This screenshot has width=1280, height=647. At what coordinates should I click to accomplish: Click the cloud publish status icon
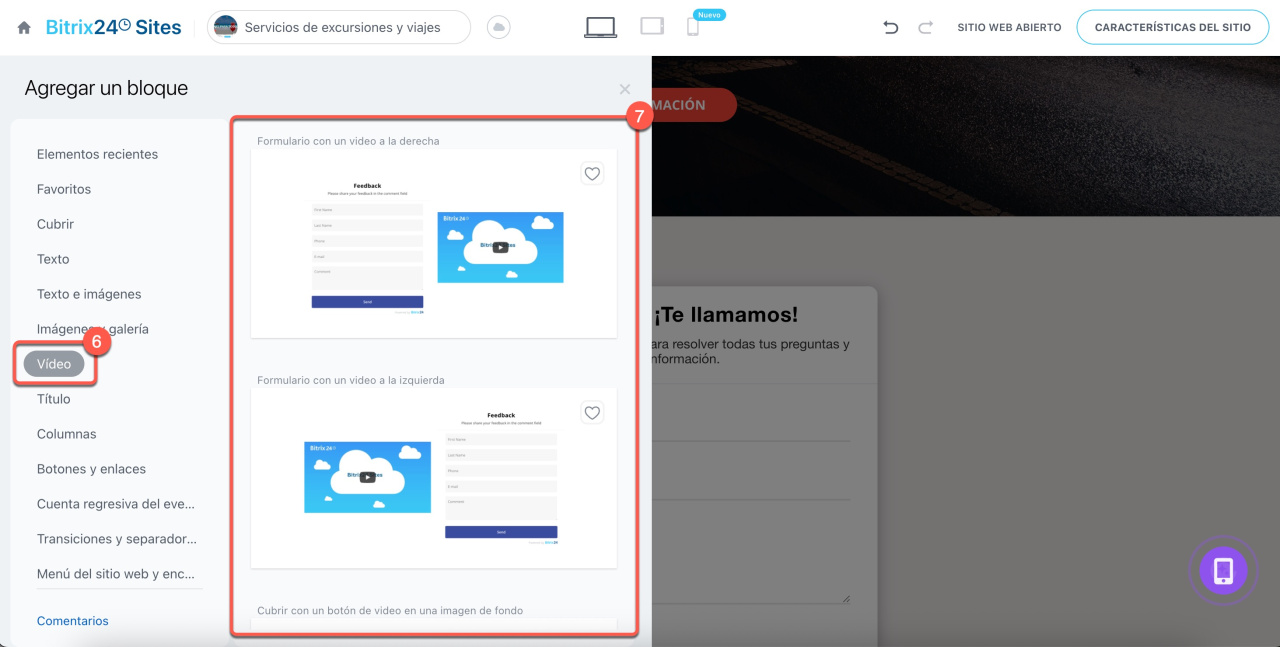click(498, 28)
